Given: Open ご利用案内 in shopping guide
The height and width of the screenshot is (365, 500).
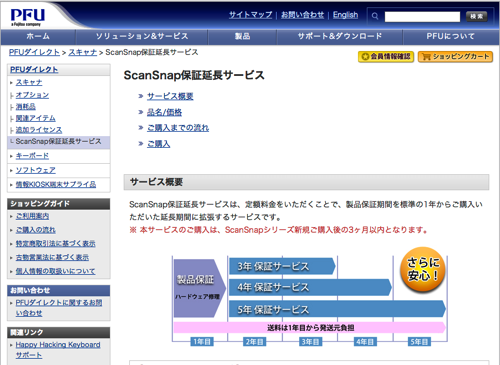Looking at the screenshot, I should point(32,216).
